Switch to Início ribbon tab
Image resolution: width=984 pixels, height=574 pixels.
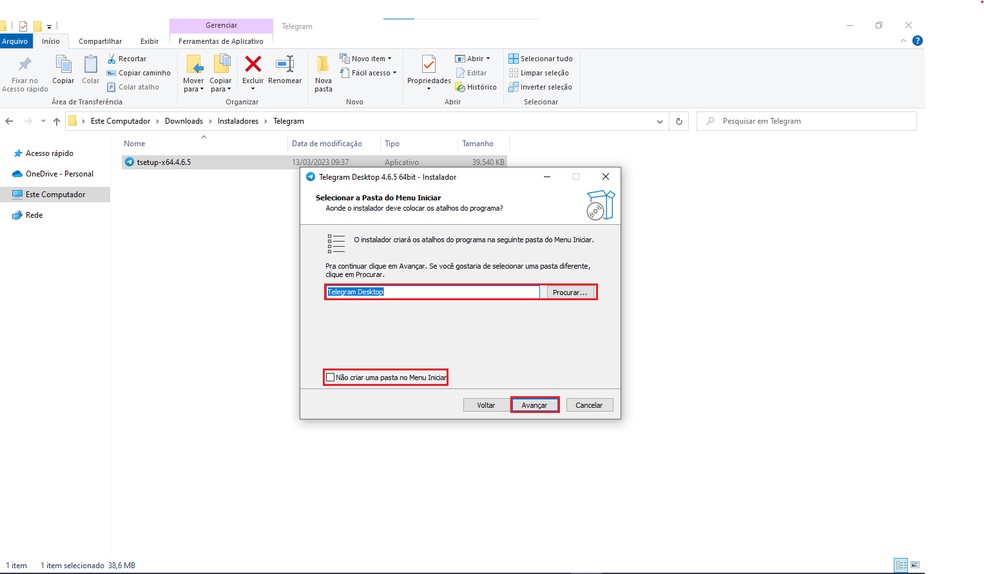pyautogui.click(x=51, y=41)
